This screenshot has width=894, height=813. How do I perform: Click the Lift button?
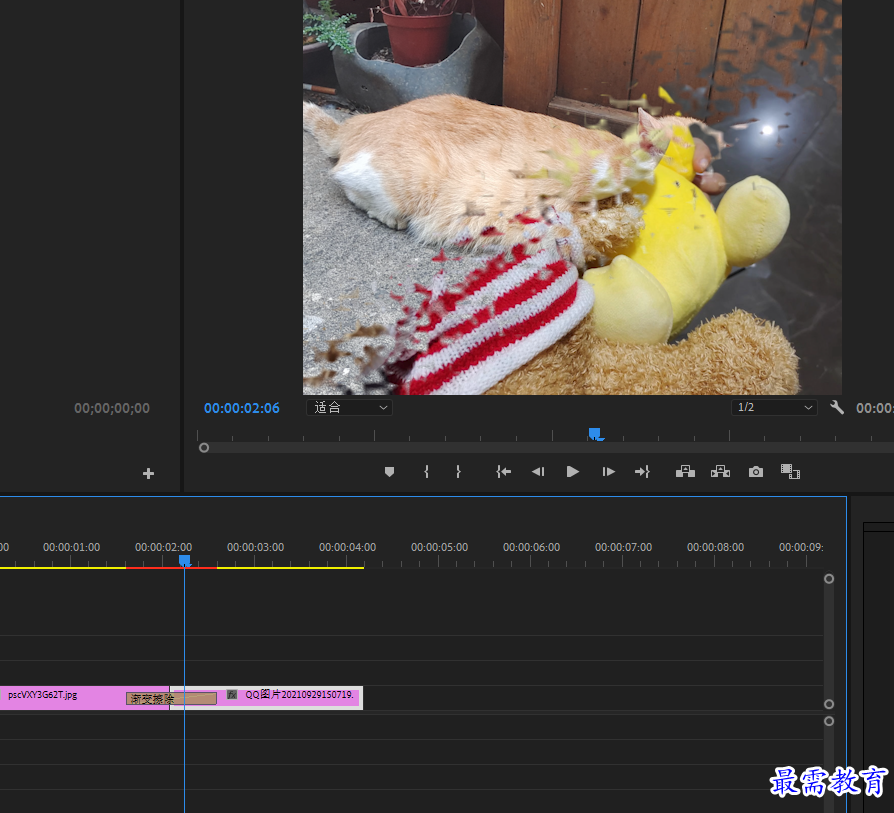(685, 471)
